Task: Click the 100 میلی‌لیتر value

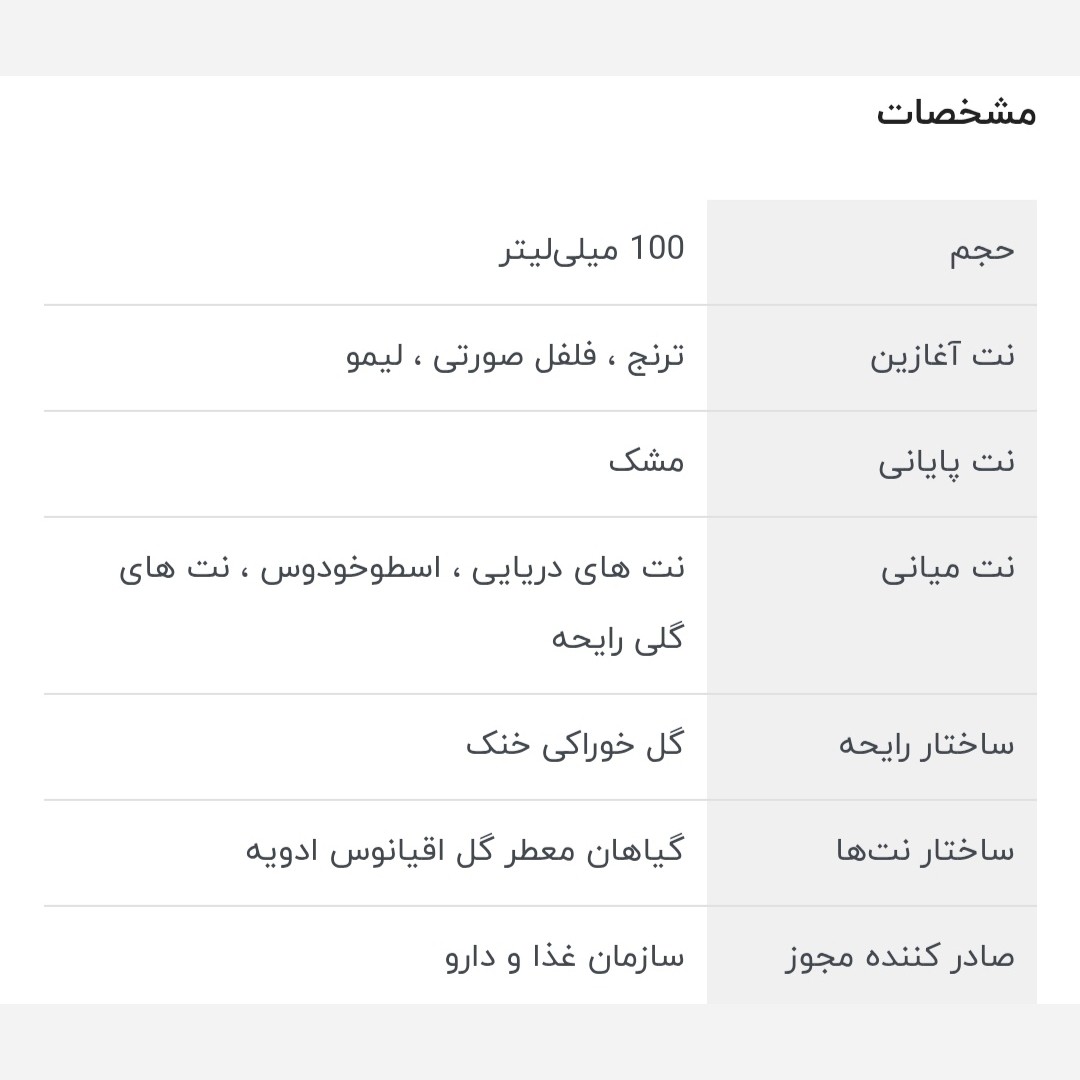Action: [x=592, y=249]
